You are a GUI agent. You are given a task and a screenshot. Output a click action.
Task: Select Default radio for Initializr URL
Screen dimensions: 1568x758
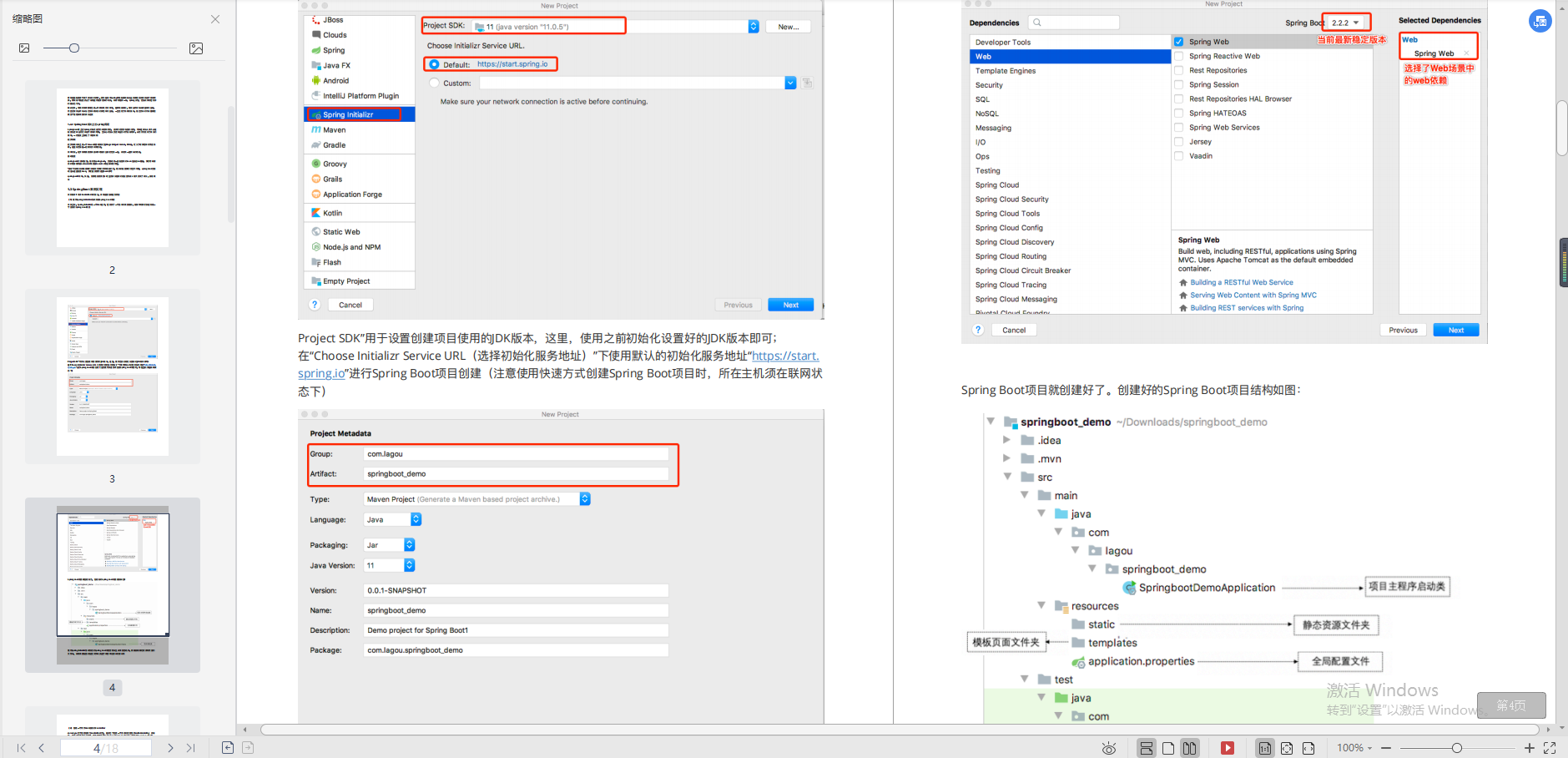pos(434,64)
